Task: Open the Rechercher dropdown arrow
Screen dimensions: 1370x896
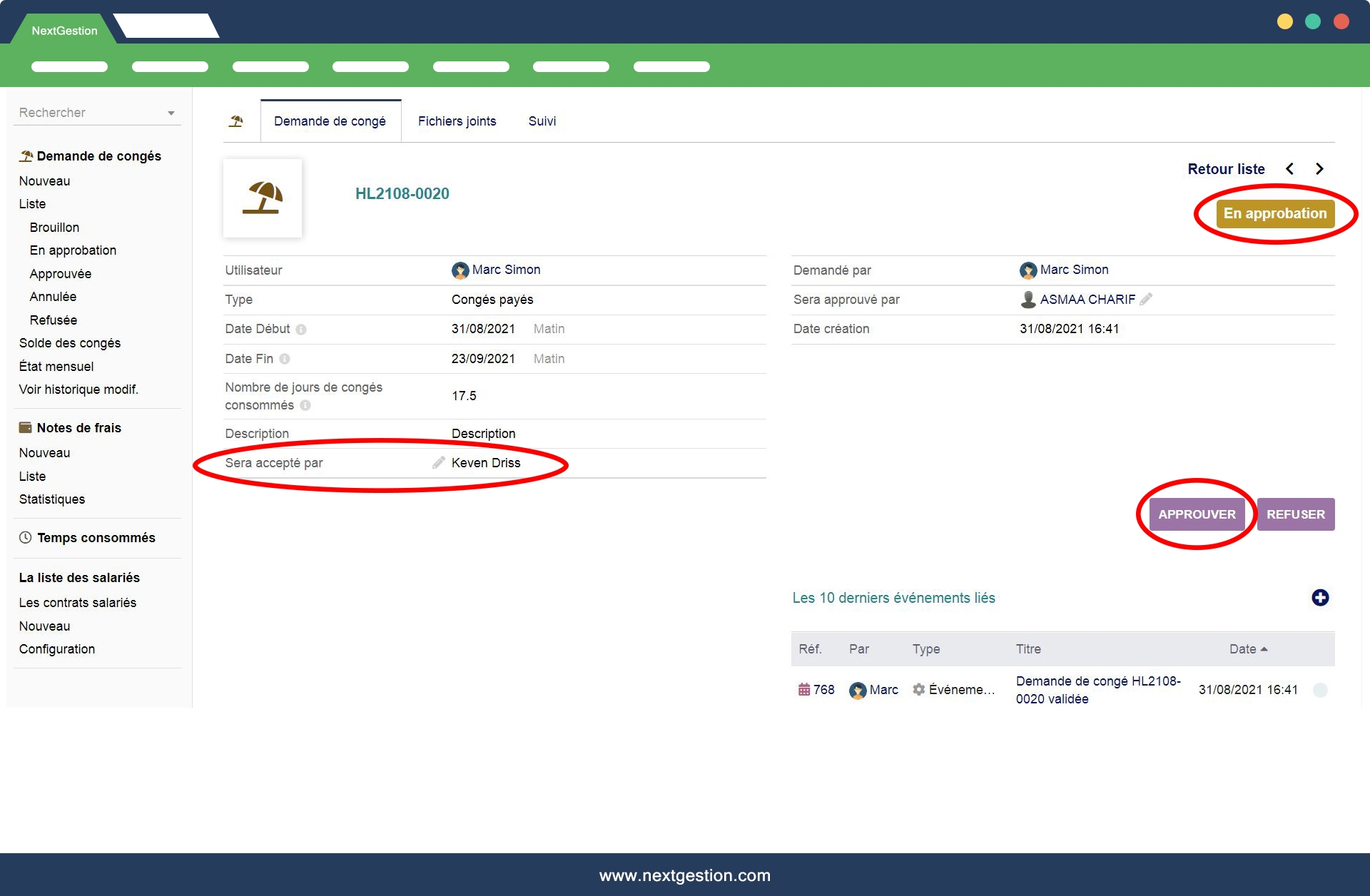Action: coord(171,113)
